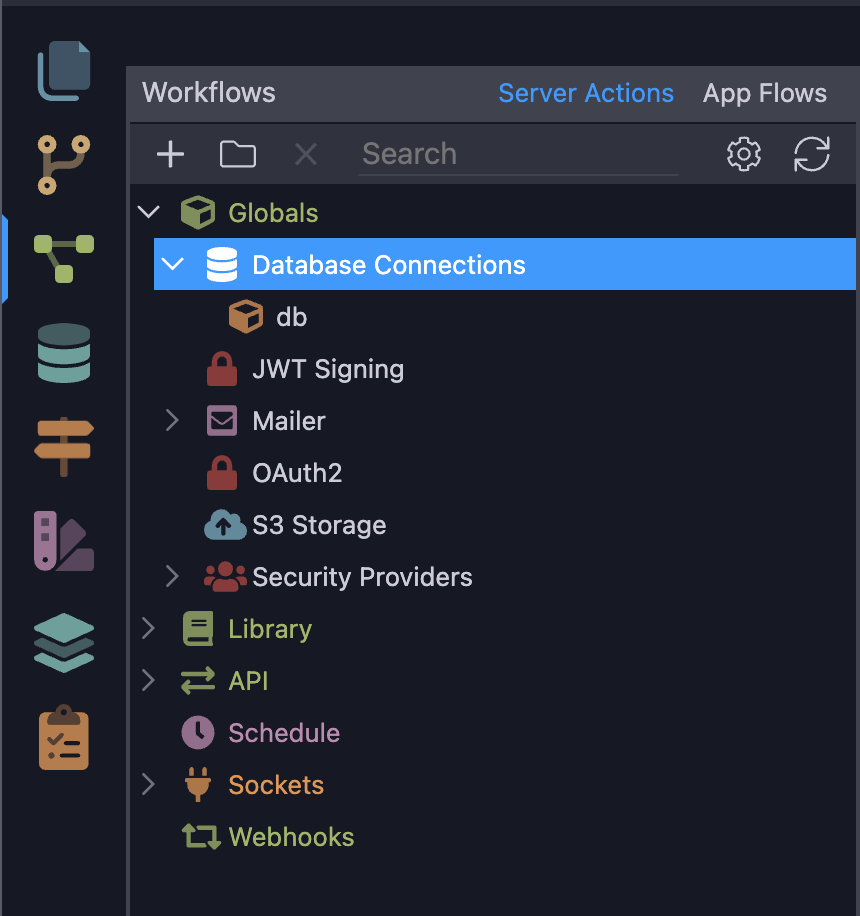Screen dimensions: 860x916
Task: Add a new workflow with plus icon
Action: (x=171, y=154)
